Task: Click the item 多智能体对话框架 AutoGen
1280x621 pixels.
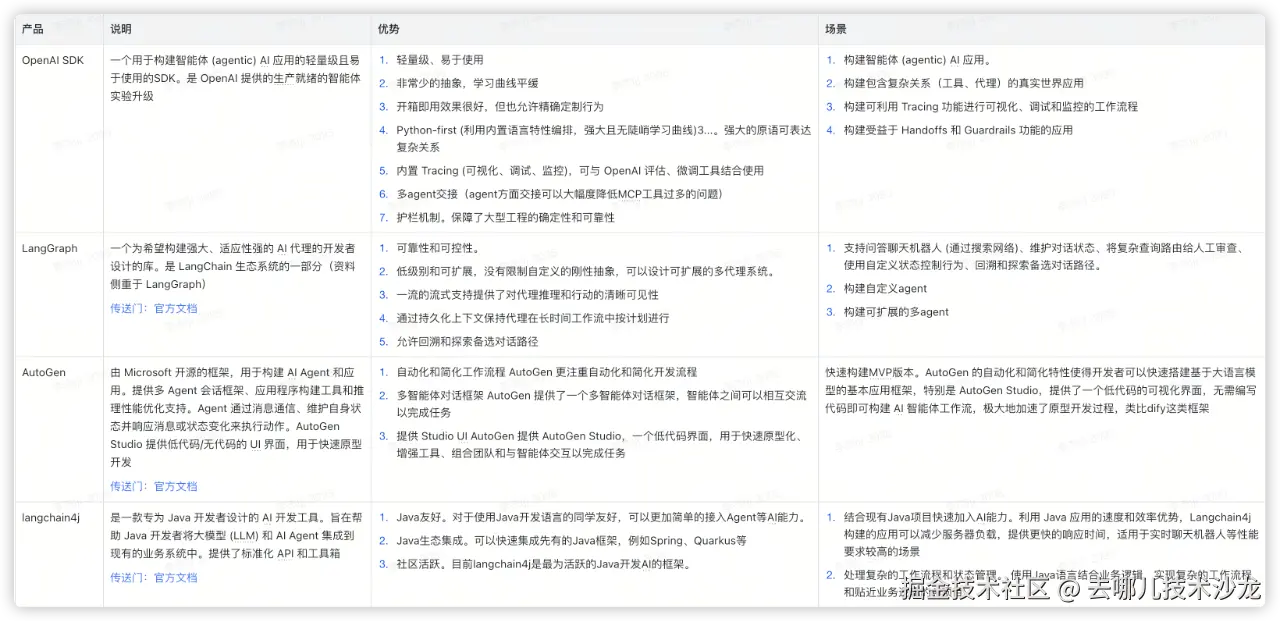Action: tap(601, 403)
